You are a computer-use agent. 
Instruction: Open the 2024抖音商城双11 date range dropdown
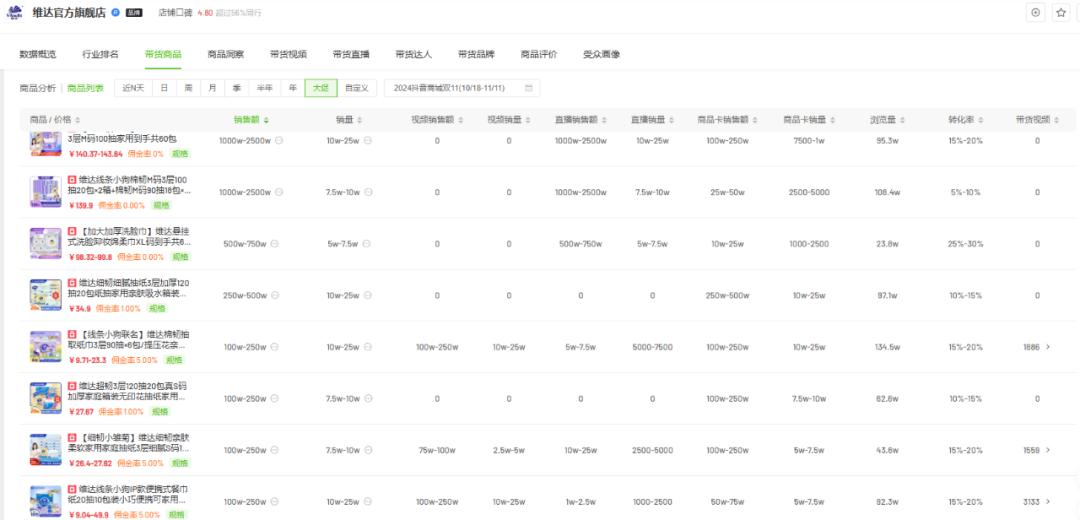[x=462, y=88]
